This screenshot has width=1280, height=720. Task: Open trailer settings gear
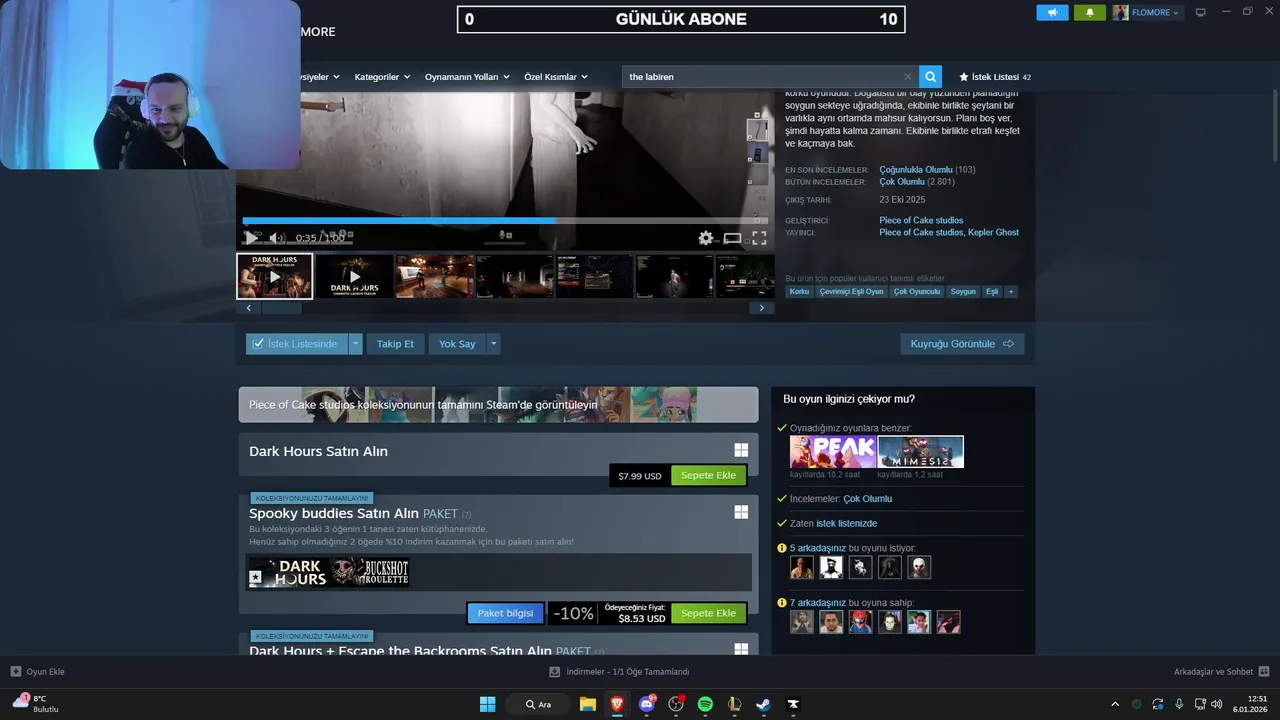coord(706,238)
